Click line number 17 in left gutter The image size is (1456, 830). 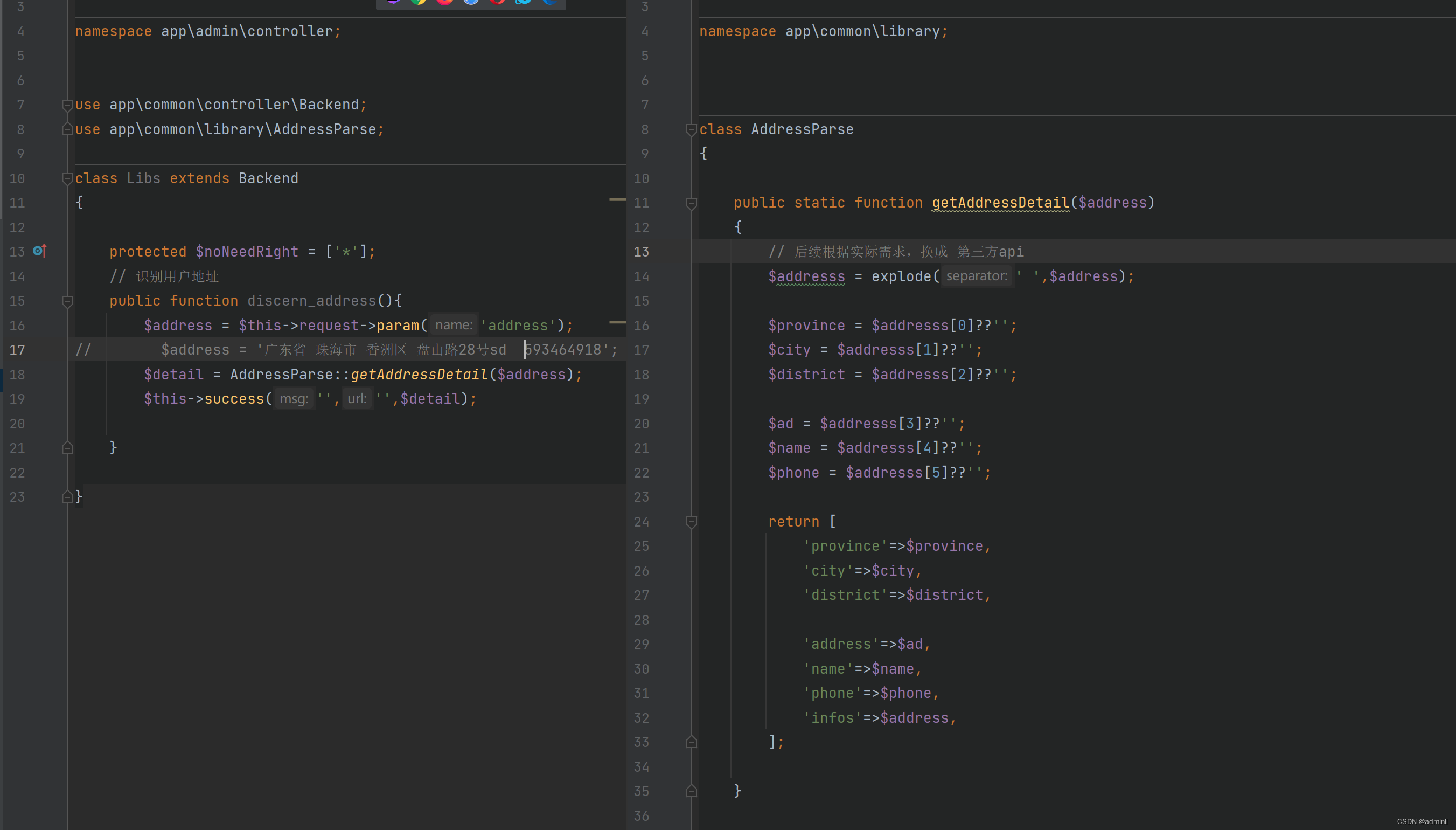[17, 350]
